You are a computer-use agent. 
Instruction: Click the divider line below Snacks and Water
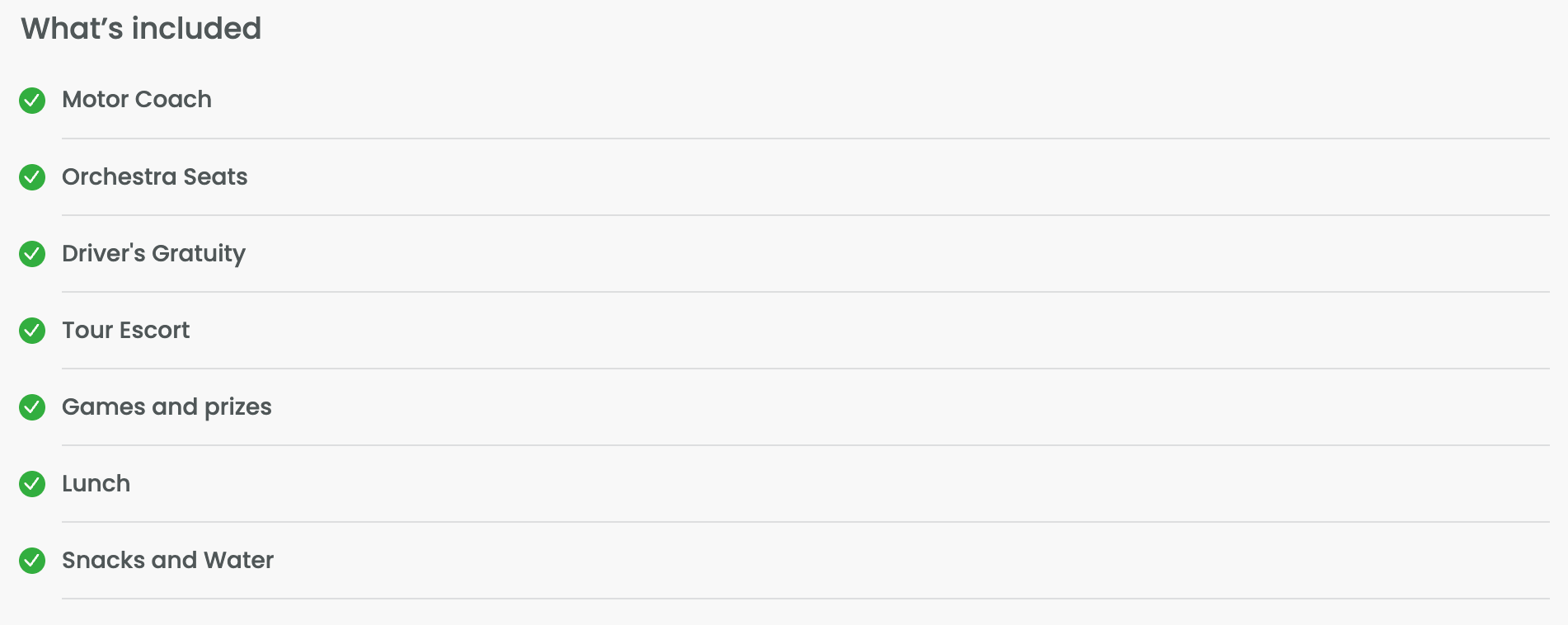point(805,599)
